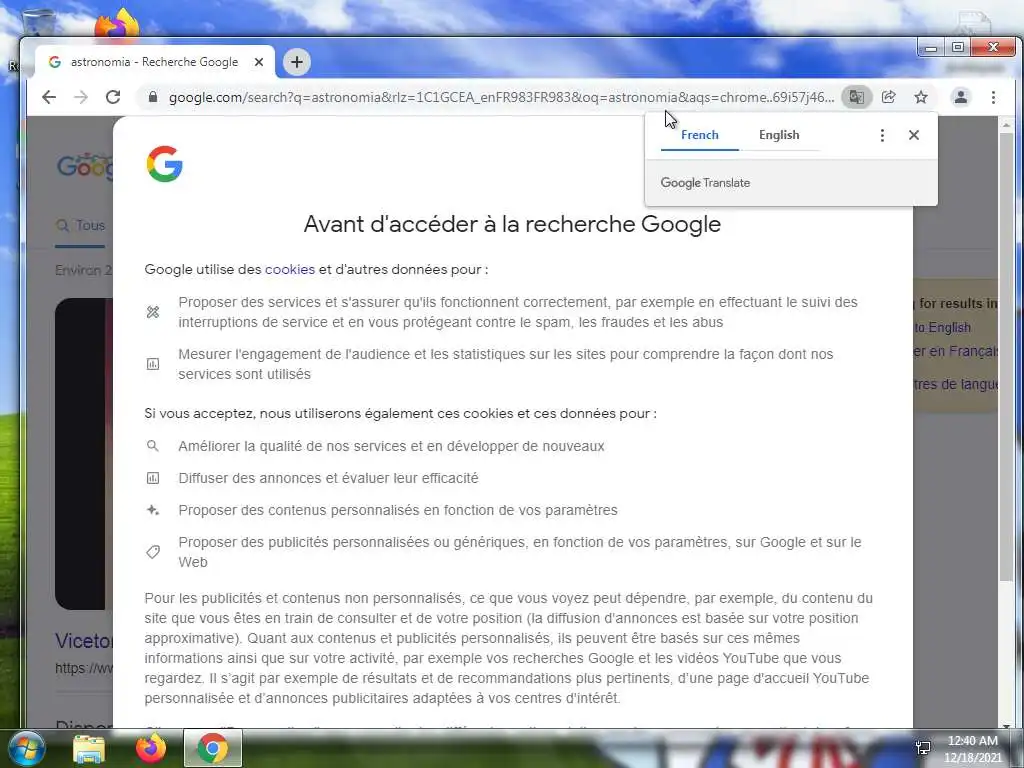
Task: Click the network icon in system tray
Action: pos(923,748)
